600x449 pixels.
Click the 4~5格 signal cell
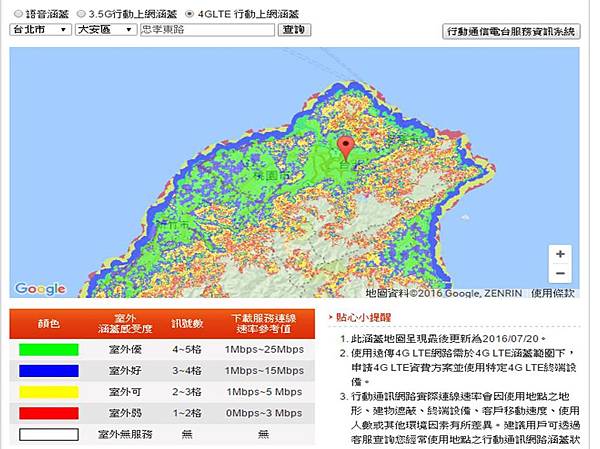(187, 349)
